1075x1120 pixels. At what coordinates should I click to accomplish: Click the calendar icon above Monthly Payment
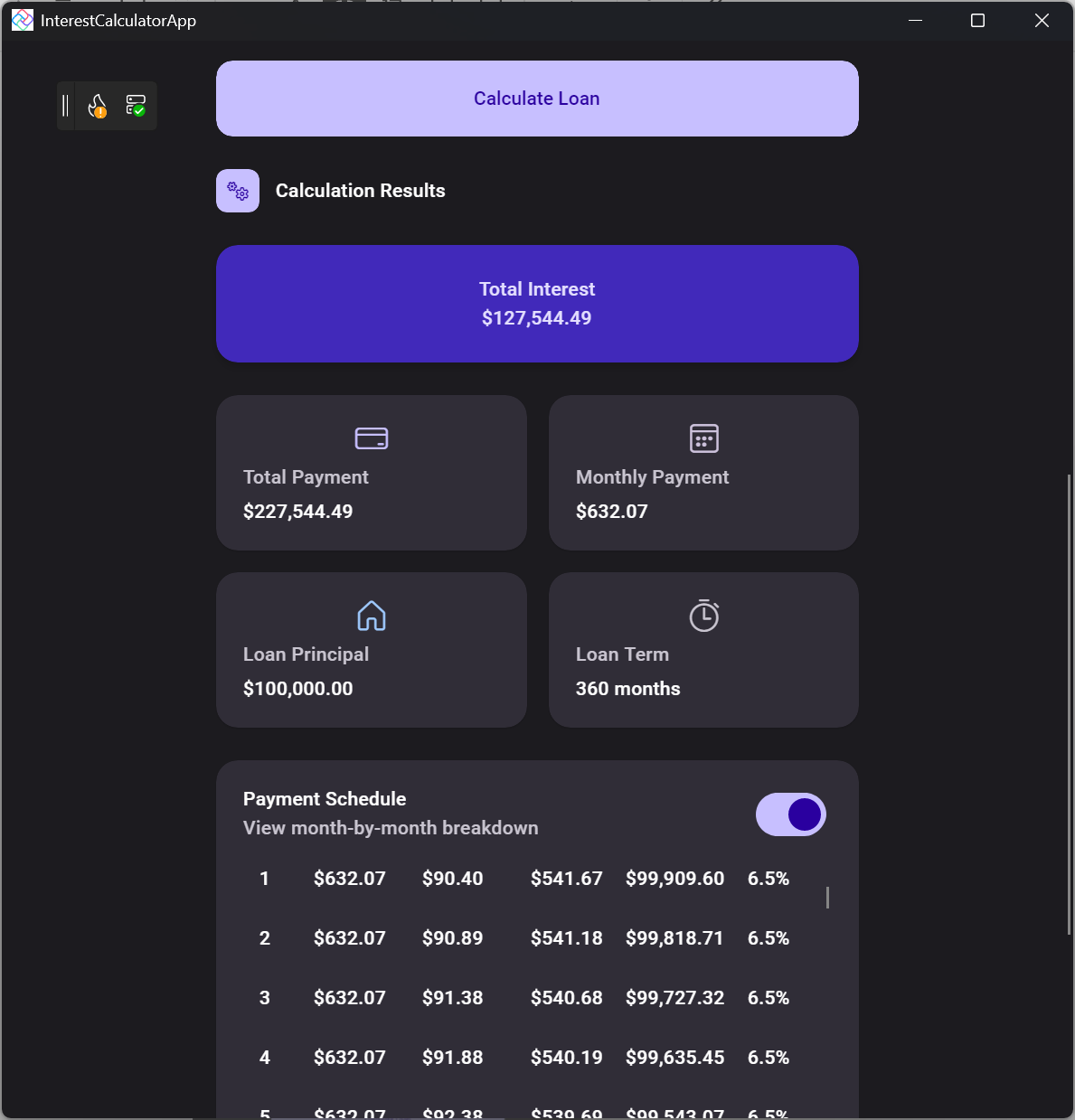tap(704, 438)
